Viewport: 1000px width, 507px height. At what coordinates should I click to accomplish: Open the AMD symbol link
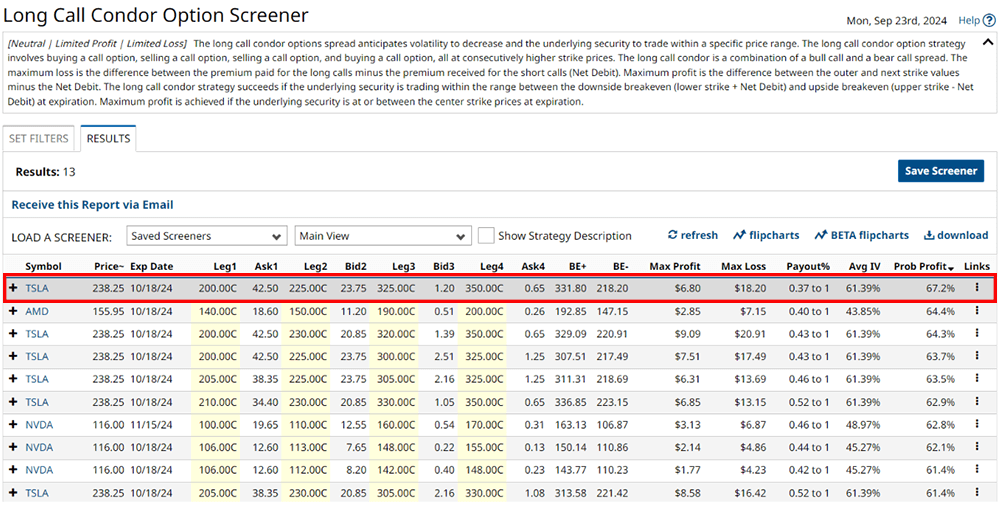pyautogui.click(x=37, y=311)
